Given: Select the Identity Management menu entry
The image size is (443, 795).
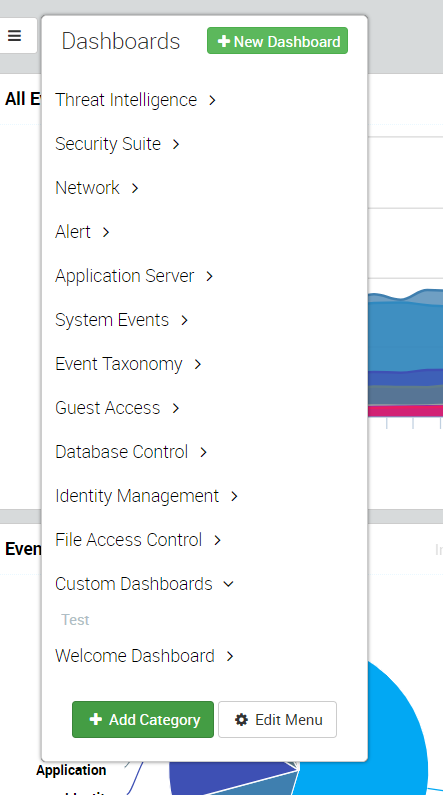Looking at the screenshot, I should [x=137, y=496].
